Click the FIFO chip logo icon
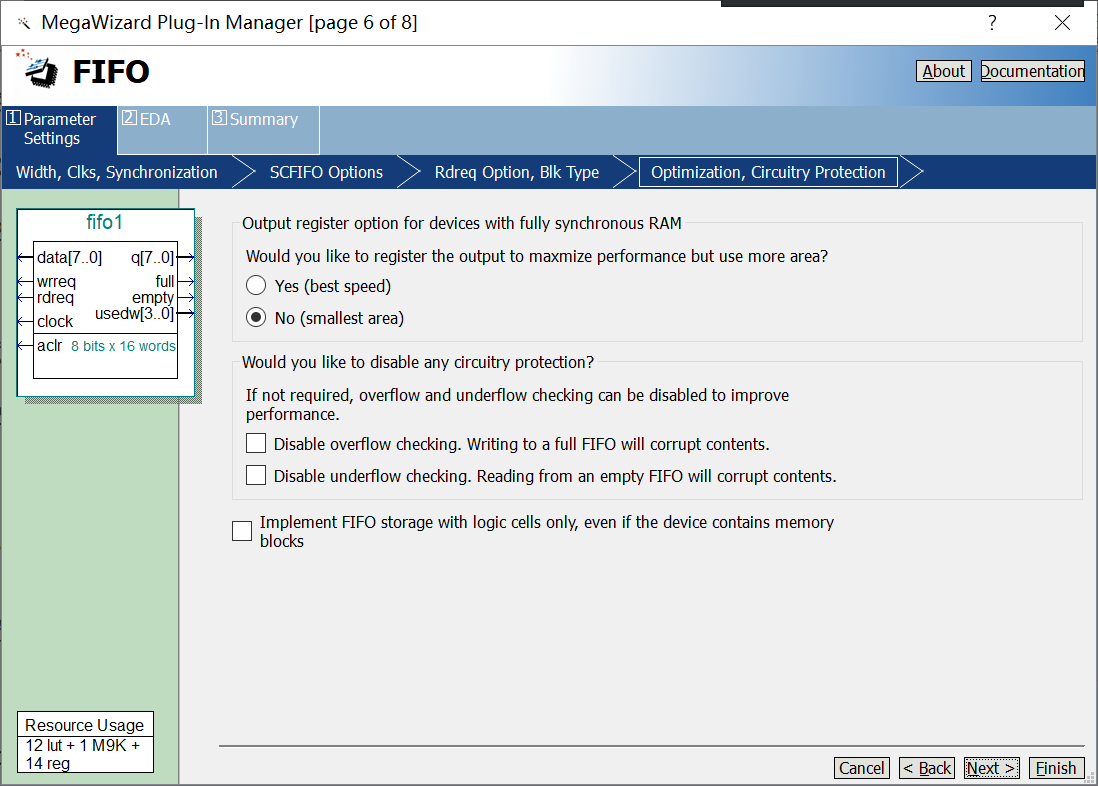This screenshot has height=786, width=1098. [x=39, y=69]
